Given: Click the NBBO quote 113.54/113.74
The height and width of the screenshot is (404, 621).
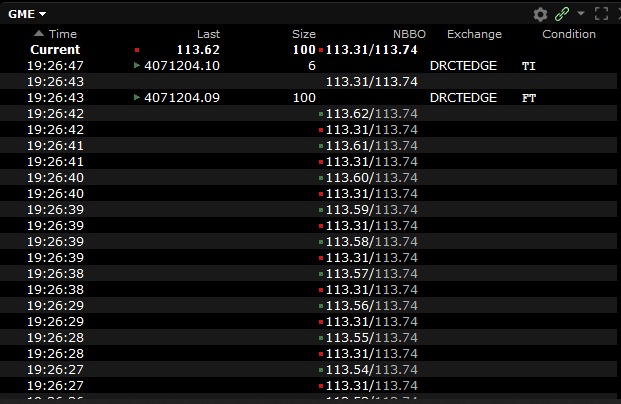Looking at the screenshot, I should tap(371, 370).
